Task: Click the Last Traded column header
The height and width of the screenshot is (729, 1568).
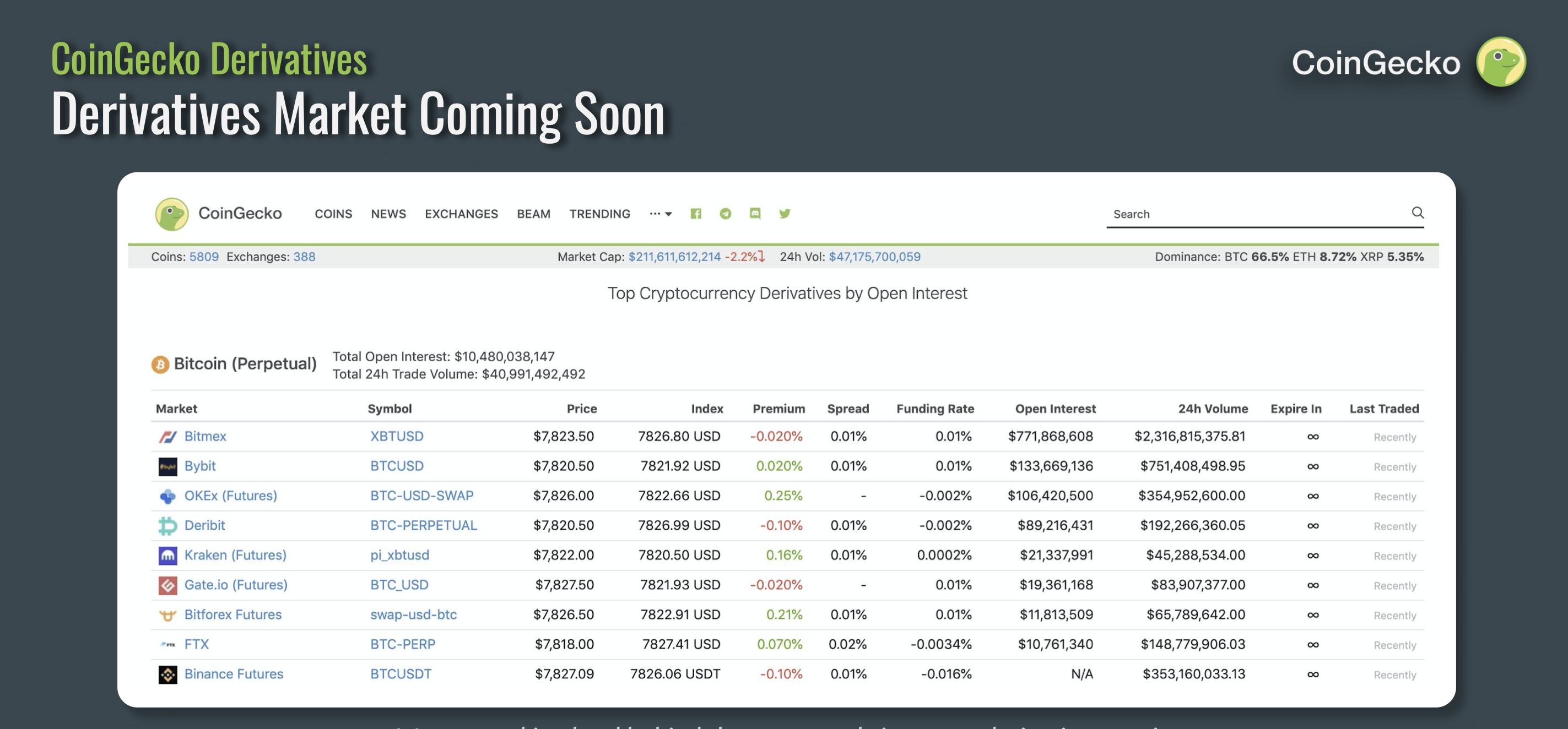Action: pyautogui.click(x=1384, y=409)
